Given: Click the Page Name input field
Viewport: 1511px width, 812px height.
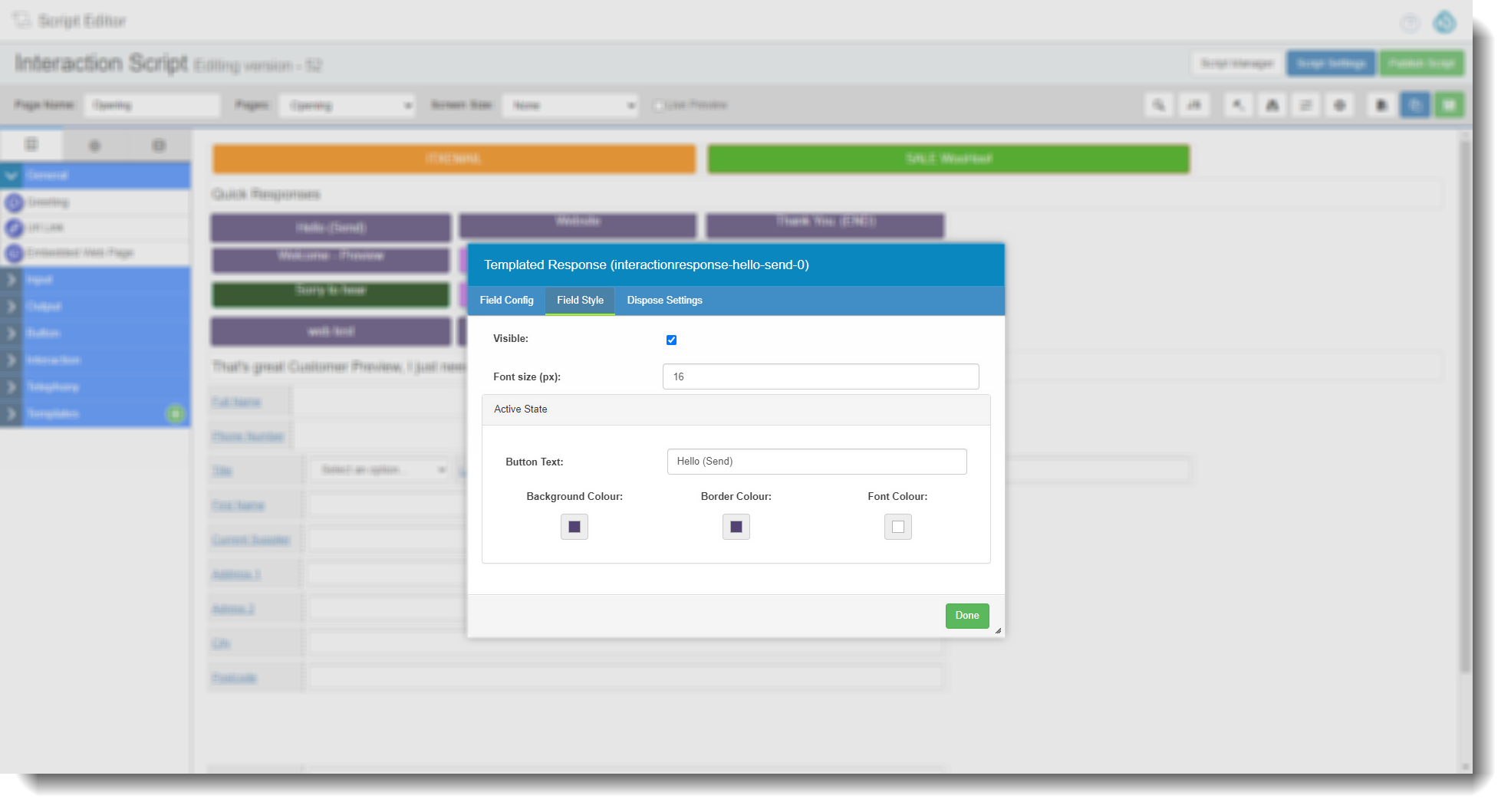Looking at the screenshot, I should tap(153, 105).
